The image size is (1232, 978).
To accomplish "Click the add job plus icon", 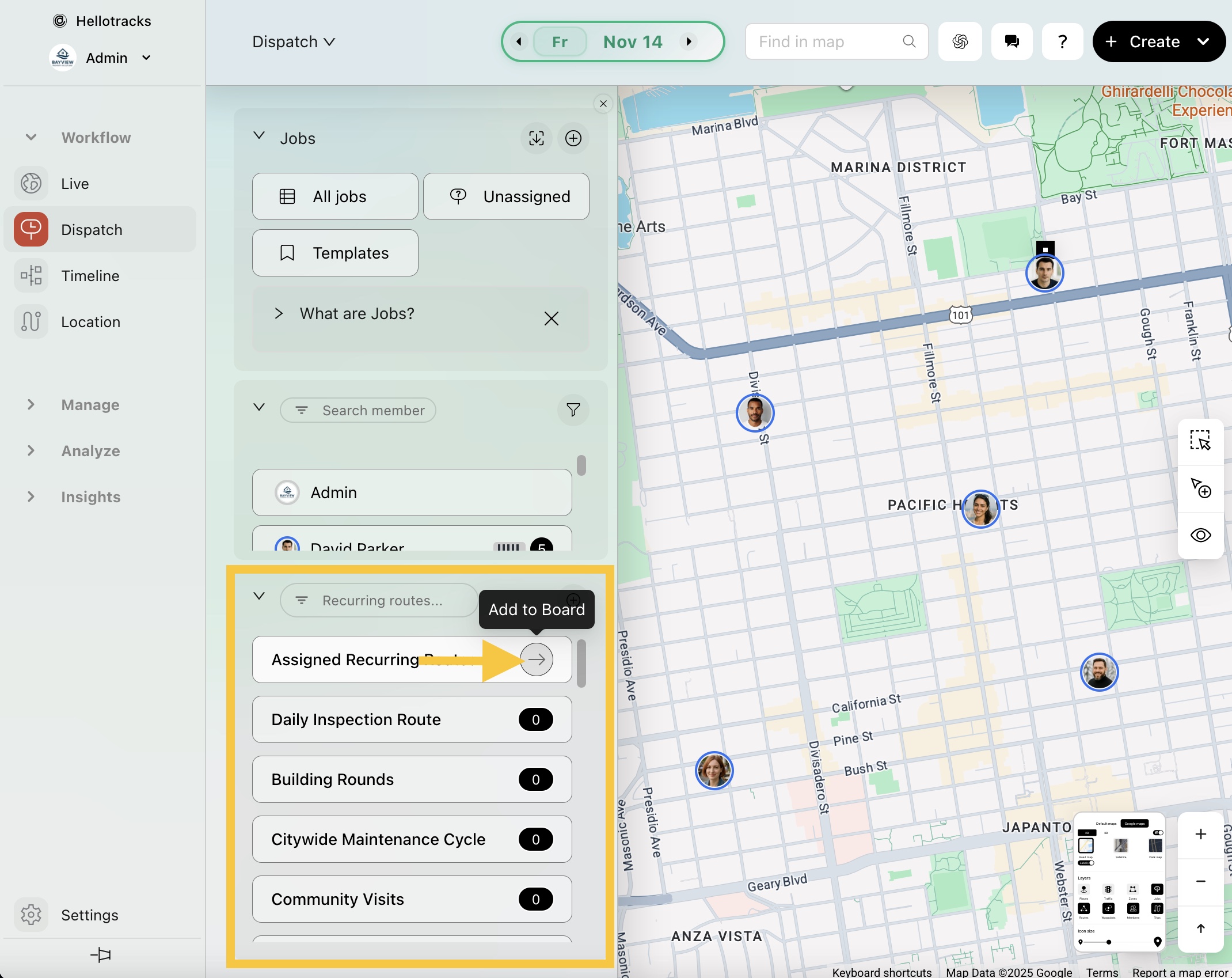I will click(573, 138).
